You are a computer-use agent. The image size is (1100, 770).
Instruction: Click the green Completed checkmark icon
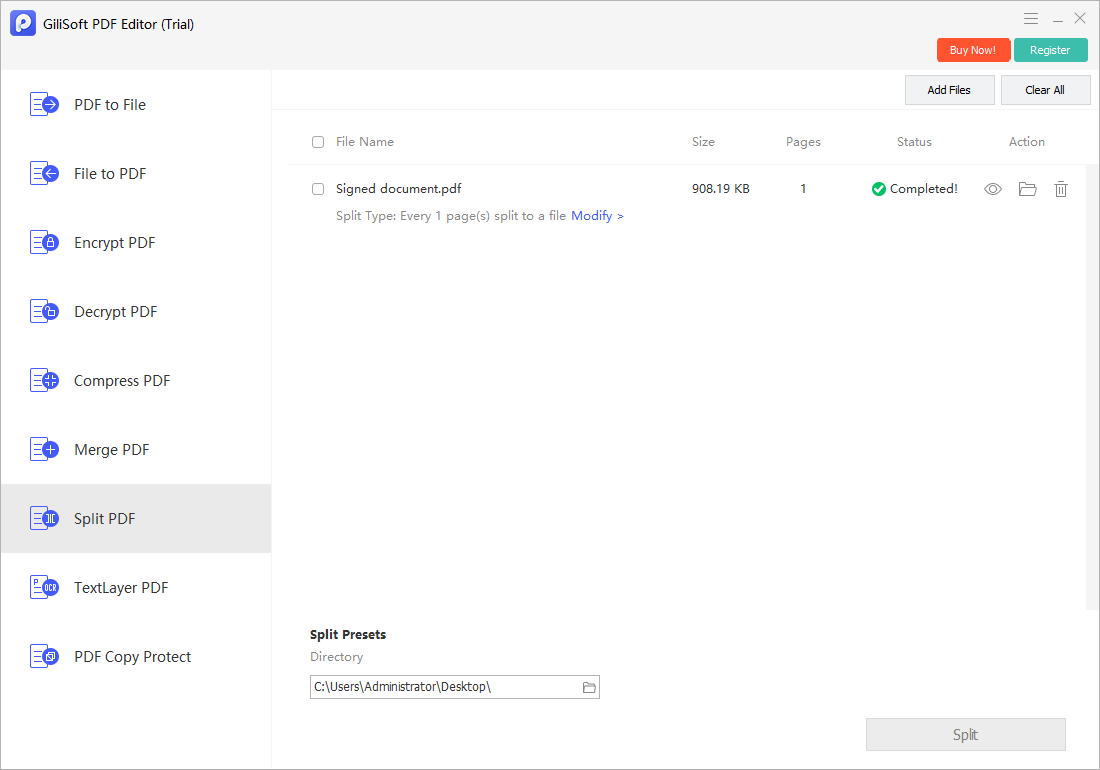coord(878,189)
